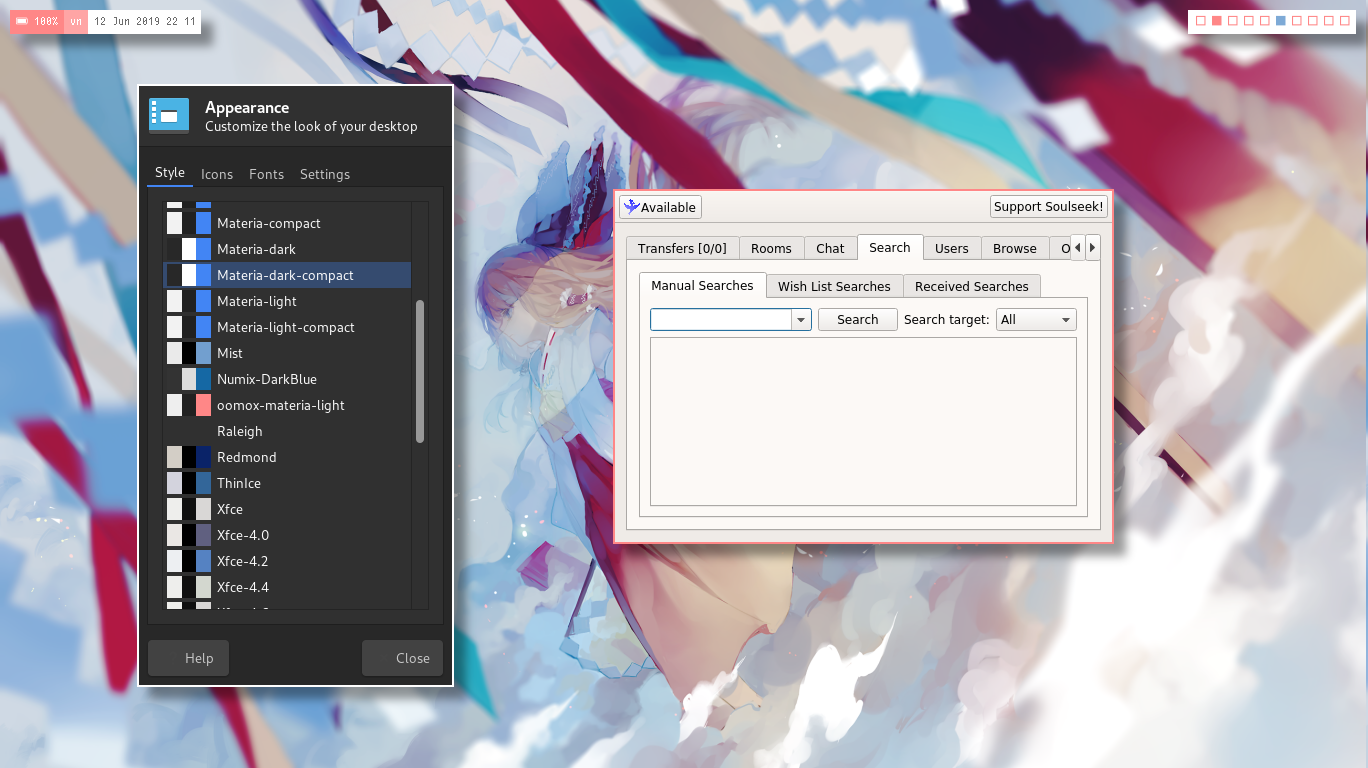Open Help from the Appearance dialog

pyautogui.click(x=188, y=658)
